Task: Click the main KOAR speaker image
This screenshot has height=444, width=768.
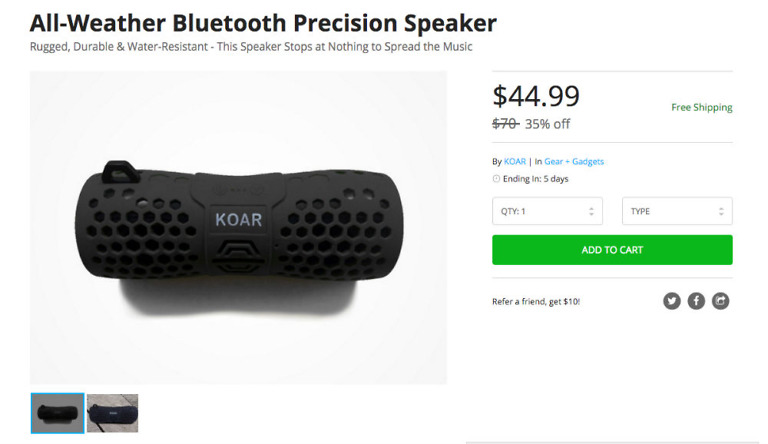Action: coord(238,228)
